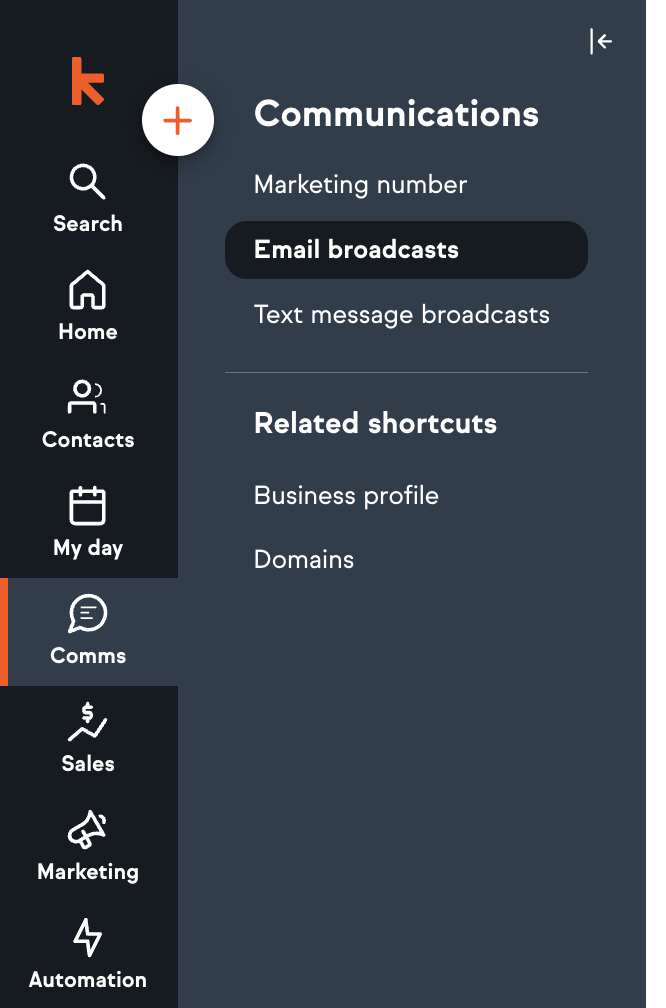Open Automation with the lightning bolt icon

pyautogui.click(x=87, y=938)
